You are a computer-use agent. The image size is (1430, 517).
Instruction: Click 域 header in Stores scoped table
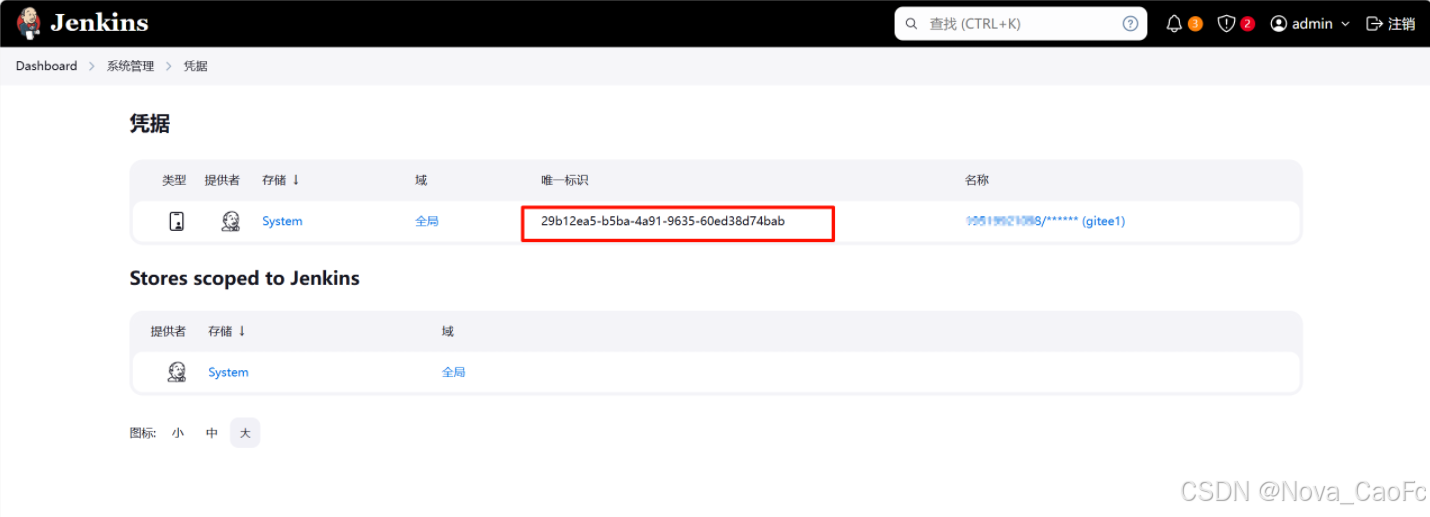click(448, 331)
